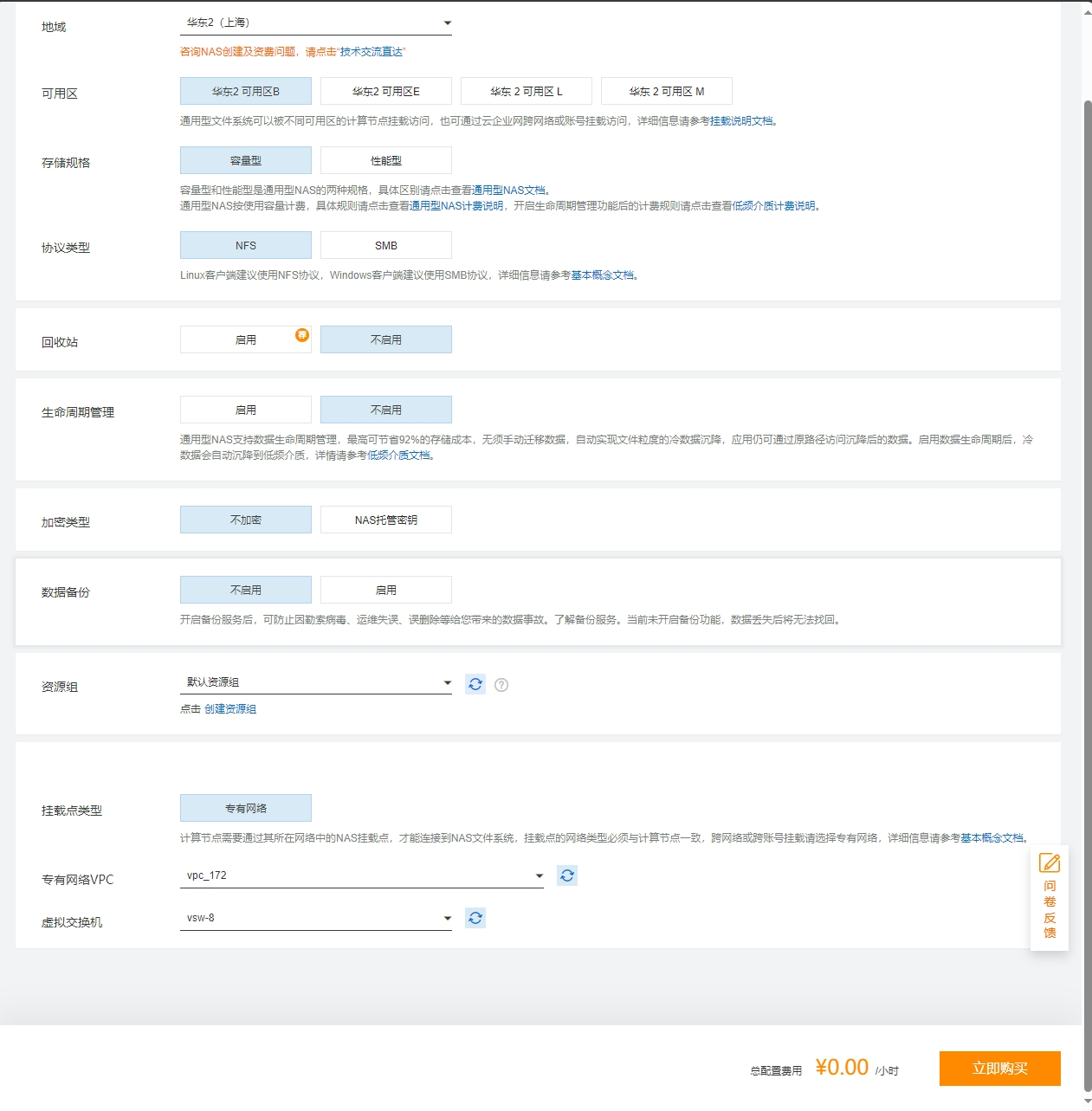The height and width of the screenshot is (1111, 1092).
Task: Open the 创建资源组 link
Action: point(230,708)
